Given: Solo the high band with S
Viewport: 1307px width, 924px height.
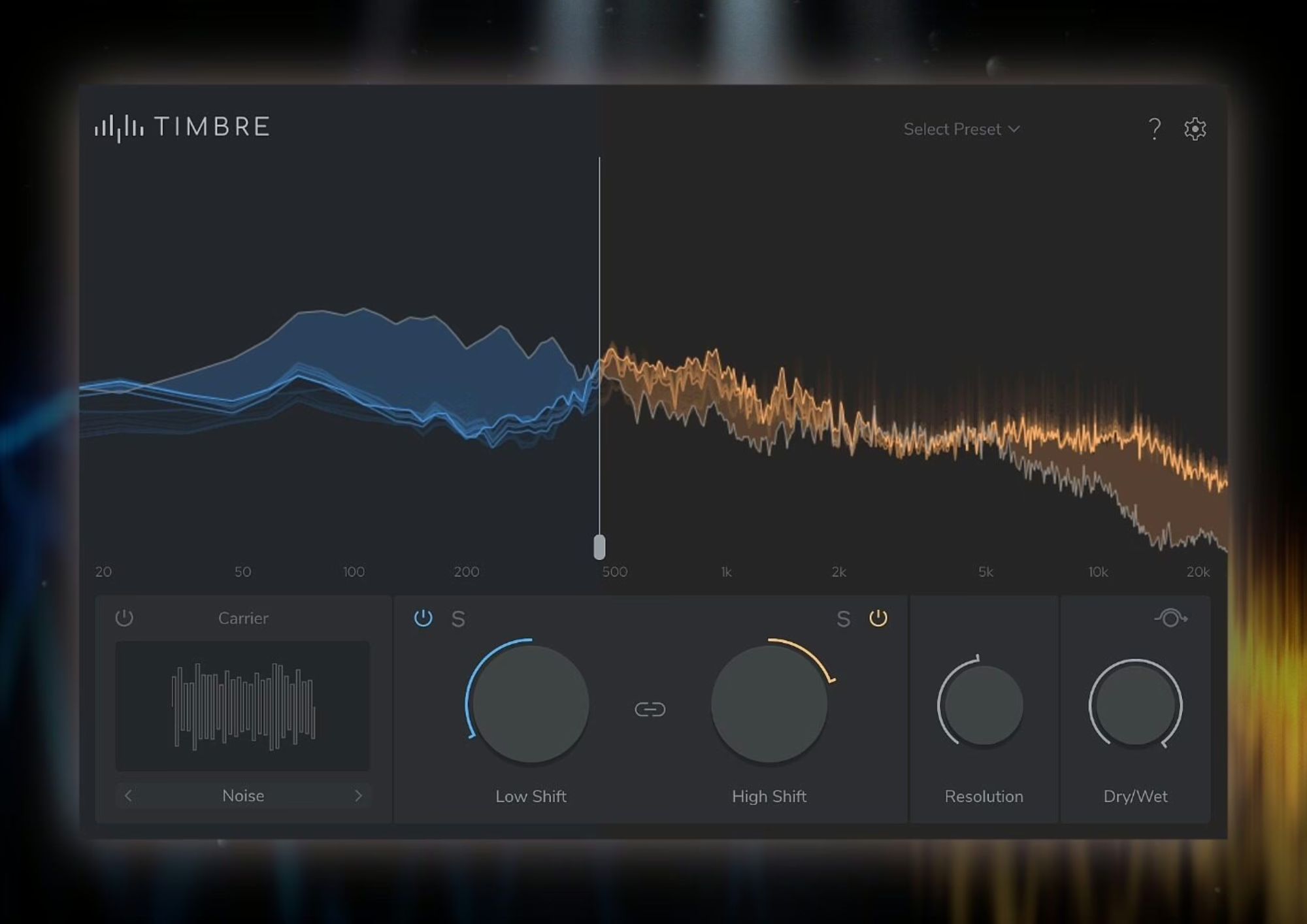Looking at the screenshot, I should tap(843, 619).
